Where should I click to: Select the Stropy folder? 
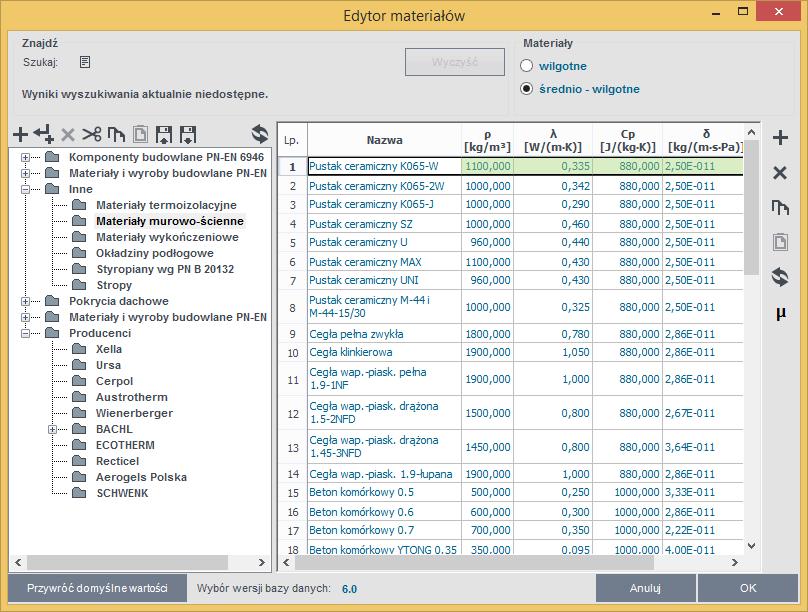(x=114, y=285)
